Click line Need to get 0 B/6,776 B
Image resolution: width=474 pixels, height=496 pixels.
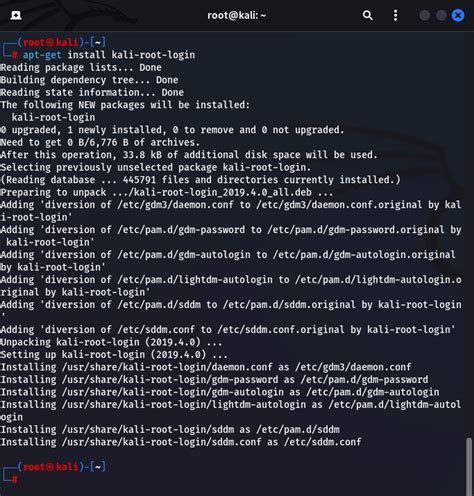[x=100, y=142]
